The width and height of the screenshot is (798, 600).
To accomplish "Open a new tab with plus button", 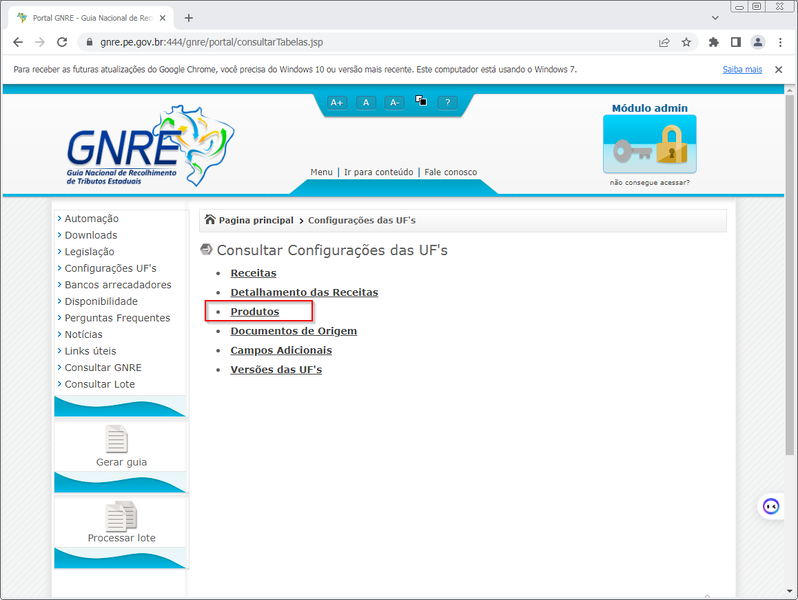I will pyautogui.click(x=189, y=18).
